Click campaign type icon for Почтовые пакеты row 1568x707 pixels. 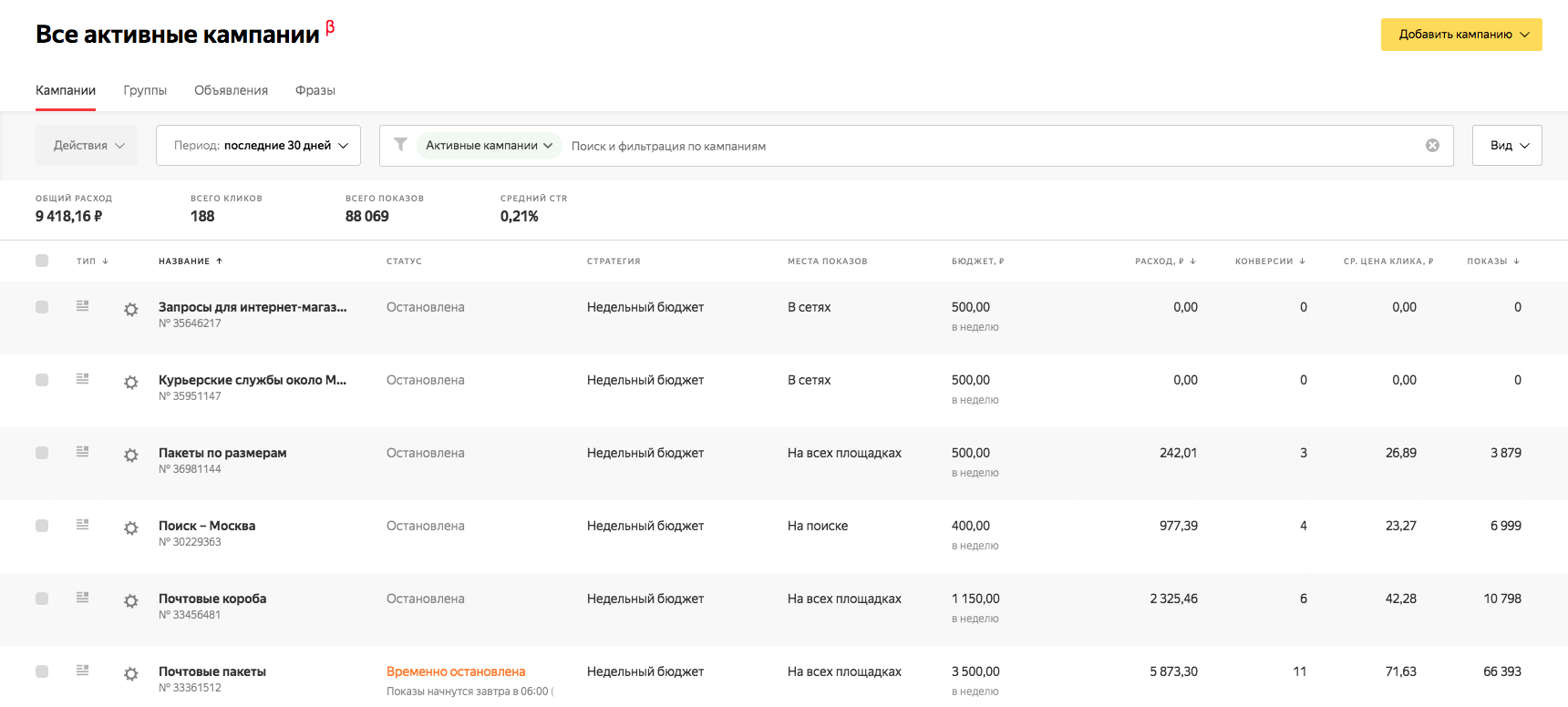coord(82,671)
